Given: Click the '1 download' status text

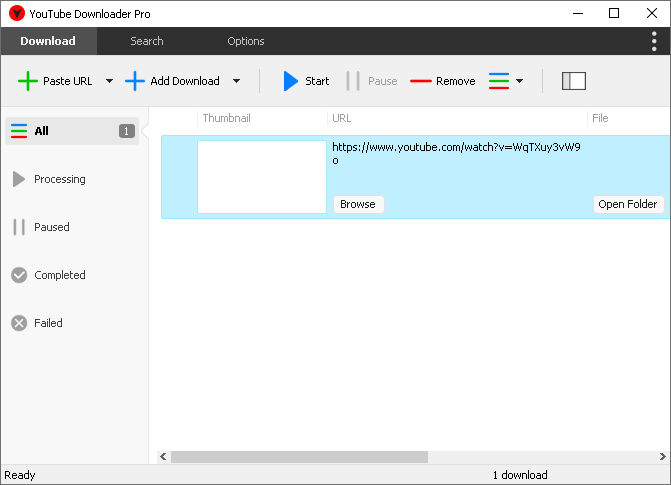Looking at the screenshot, I should 520,475.
